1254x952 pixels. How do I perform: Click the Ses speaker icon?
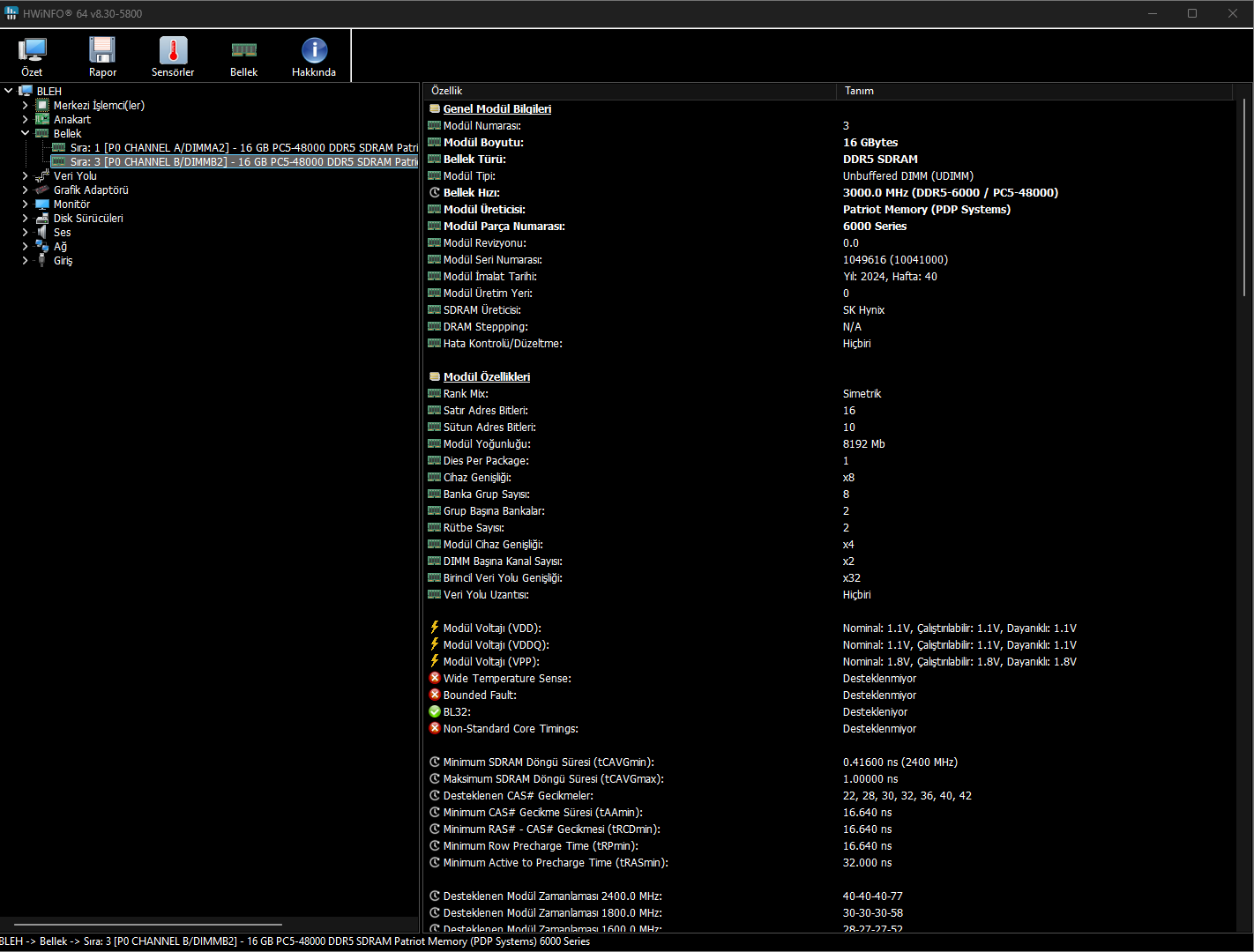coord(42,232)
